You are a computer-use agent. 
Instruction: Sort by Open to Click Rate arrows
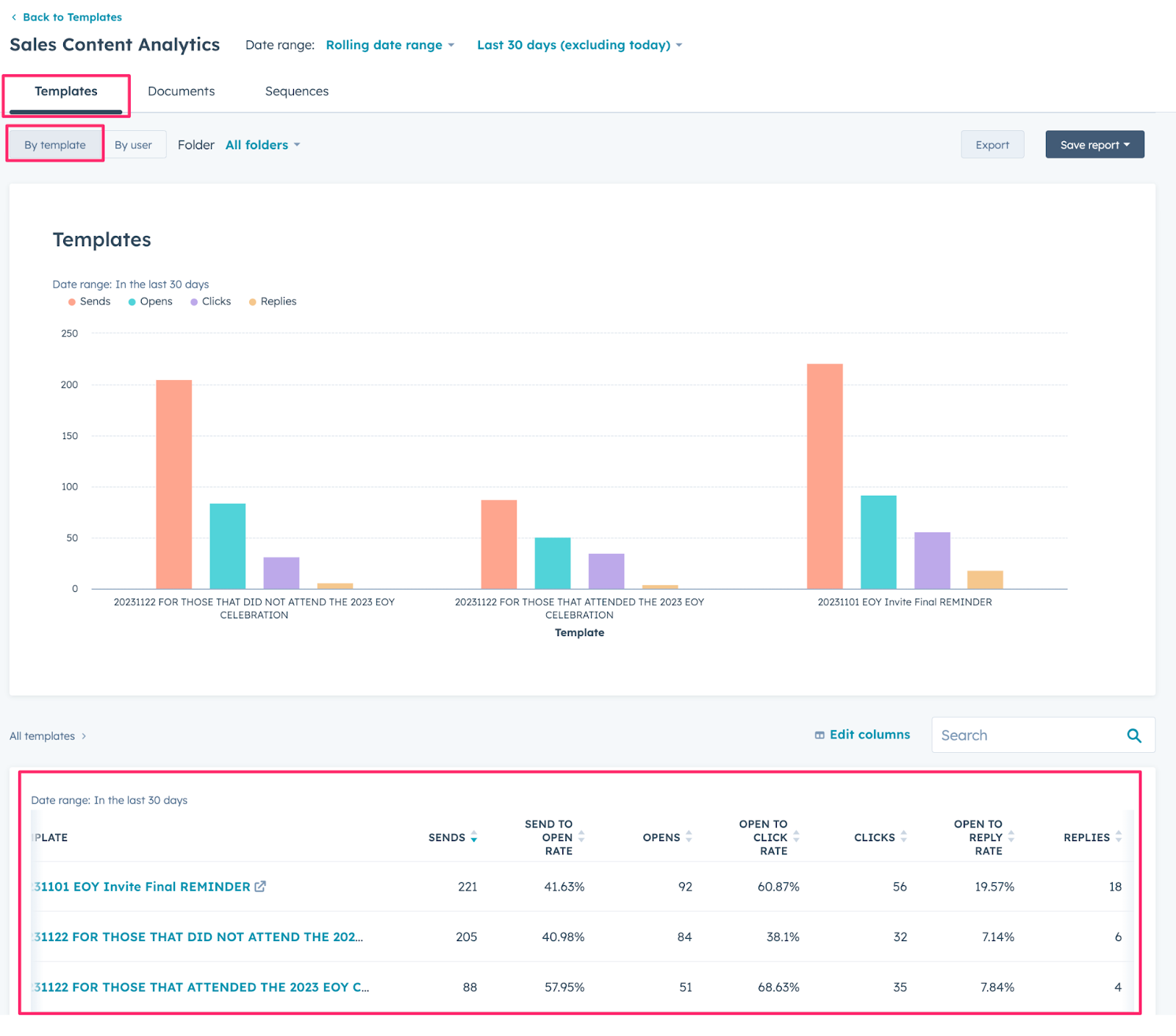796,837
